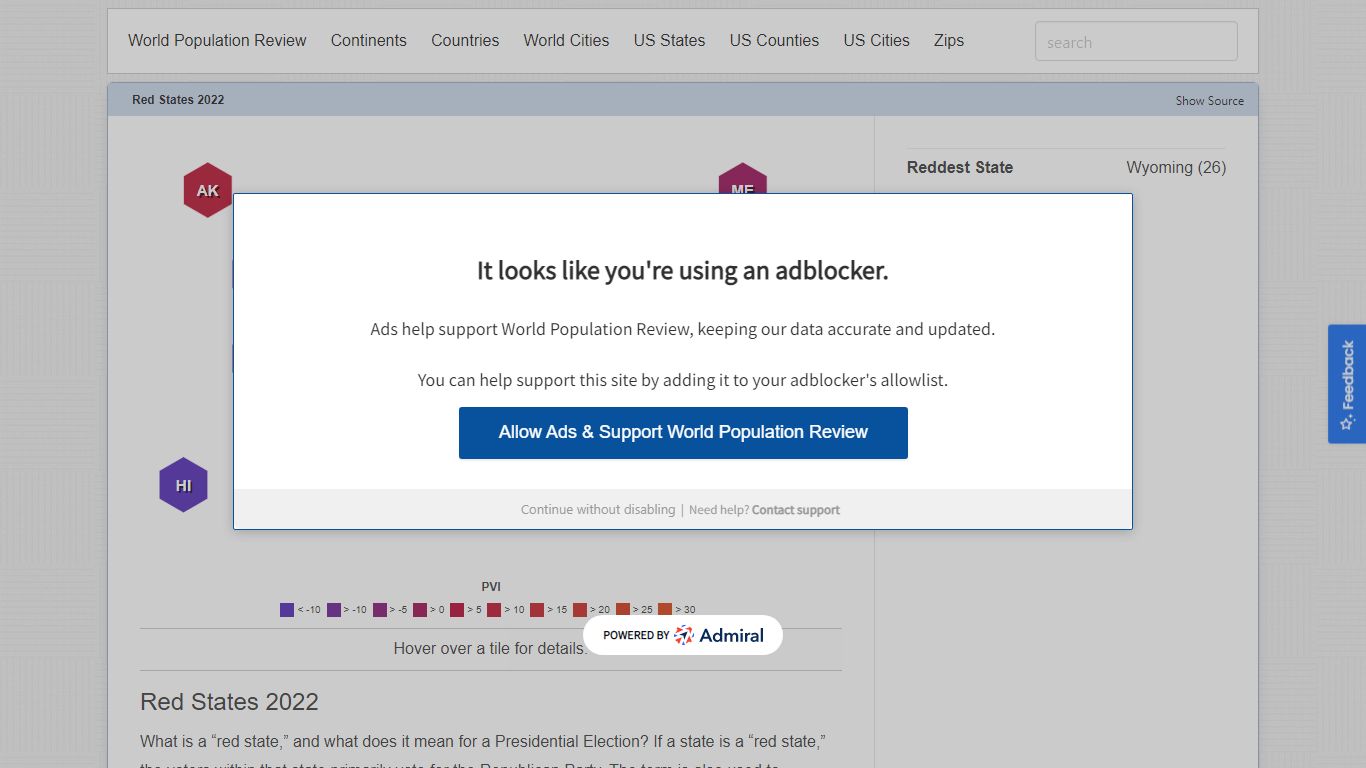The image size is (1366, 768).
Task: Click the '> 5' PVI legend swatch
Action: (457, 609)
